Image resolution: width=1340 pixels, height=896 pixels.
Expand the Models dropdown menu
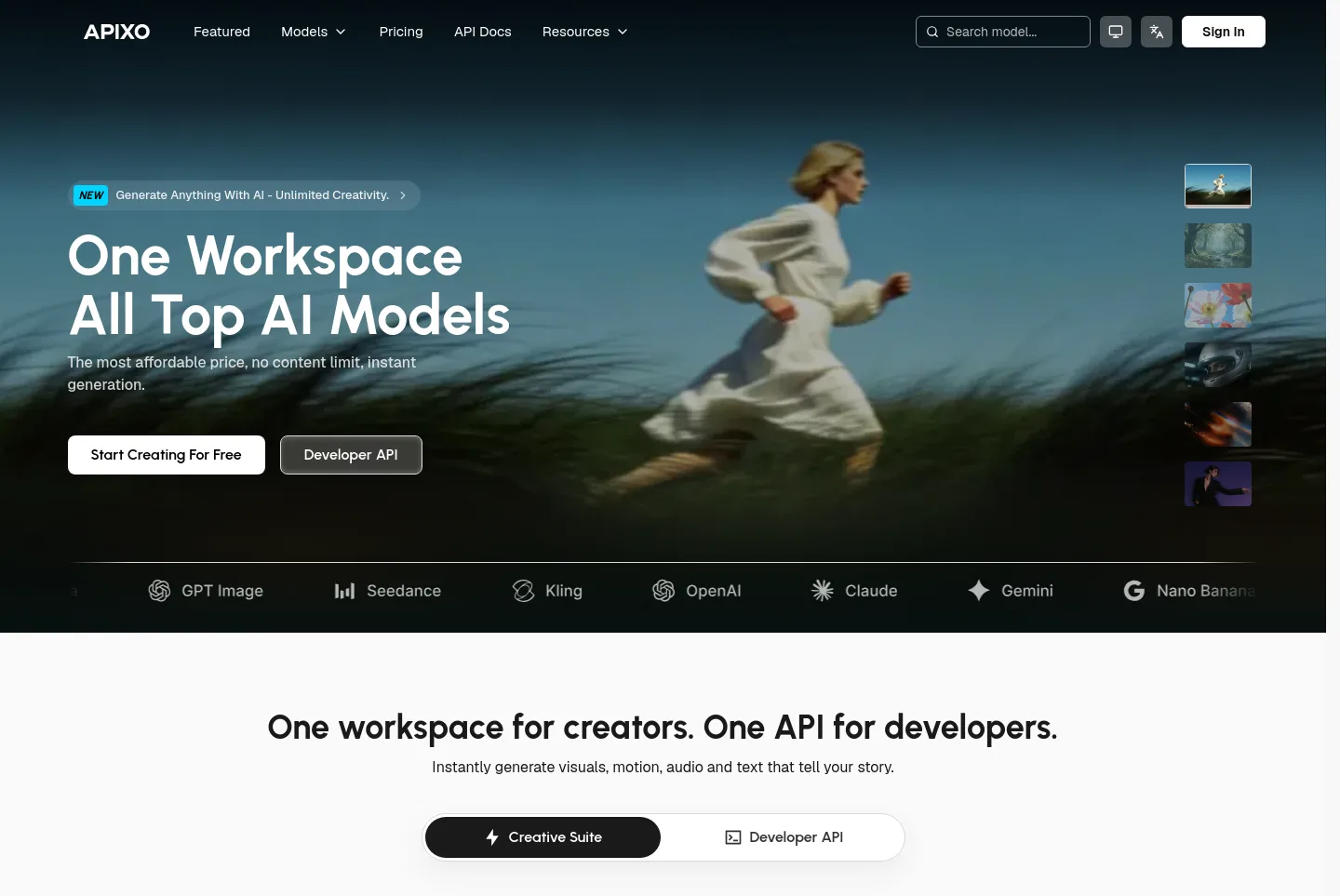coord(314,32)
